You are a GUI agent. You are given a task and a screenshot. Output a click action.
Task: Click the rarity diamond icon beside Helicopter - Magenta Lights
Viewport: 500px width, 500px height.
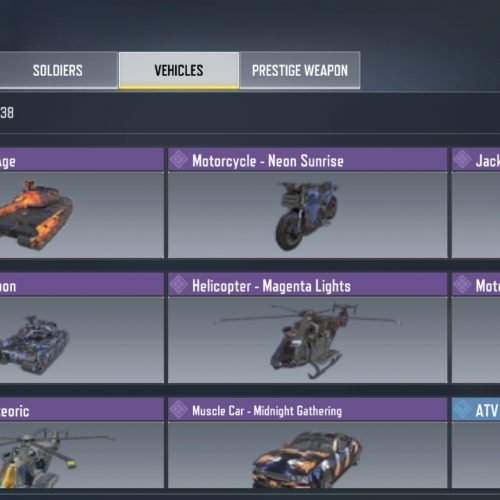pyautogui.click(x=179, y=285)
